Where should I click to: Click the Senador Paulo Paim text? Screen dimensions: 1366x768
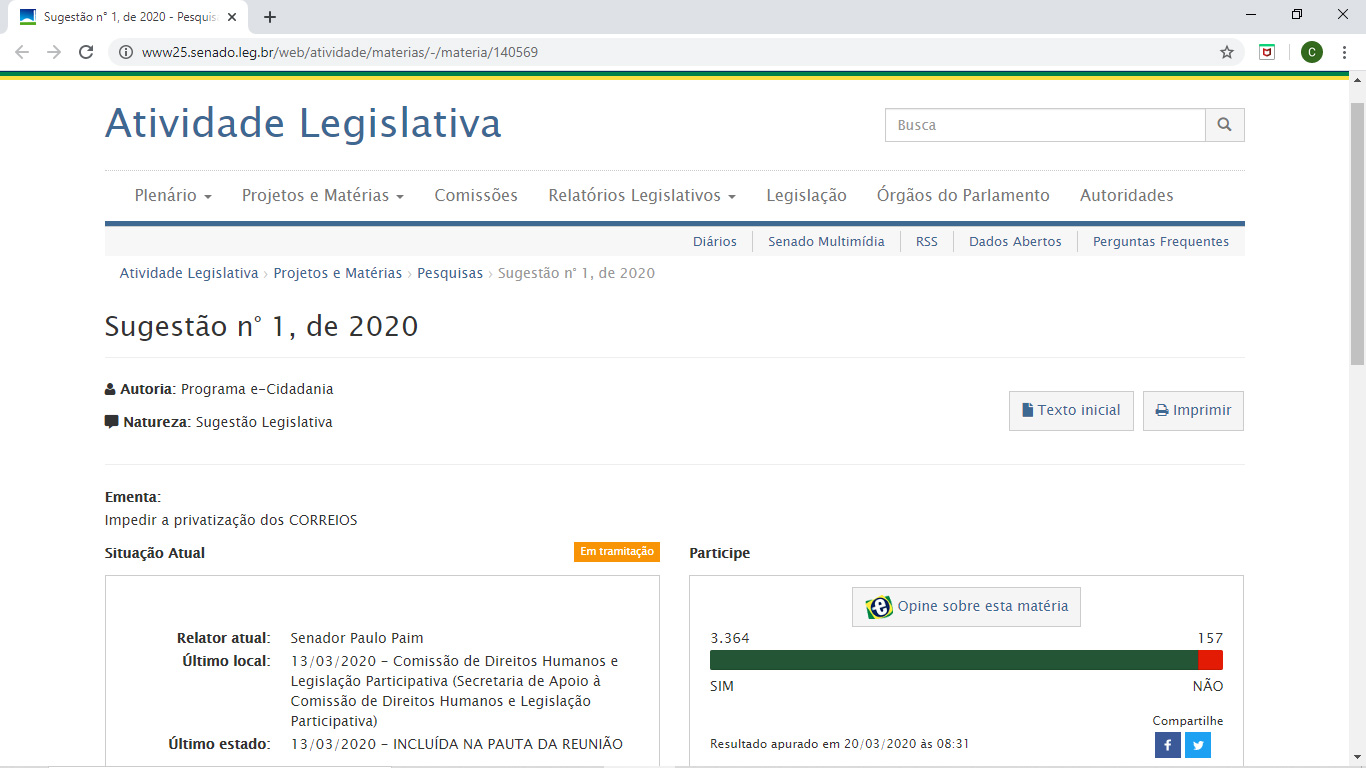click(357, 638)
